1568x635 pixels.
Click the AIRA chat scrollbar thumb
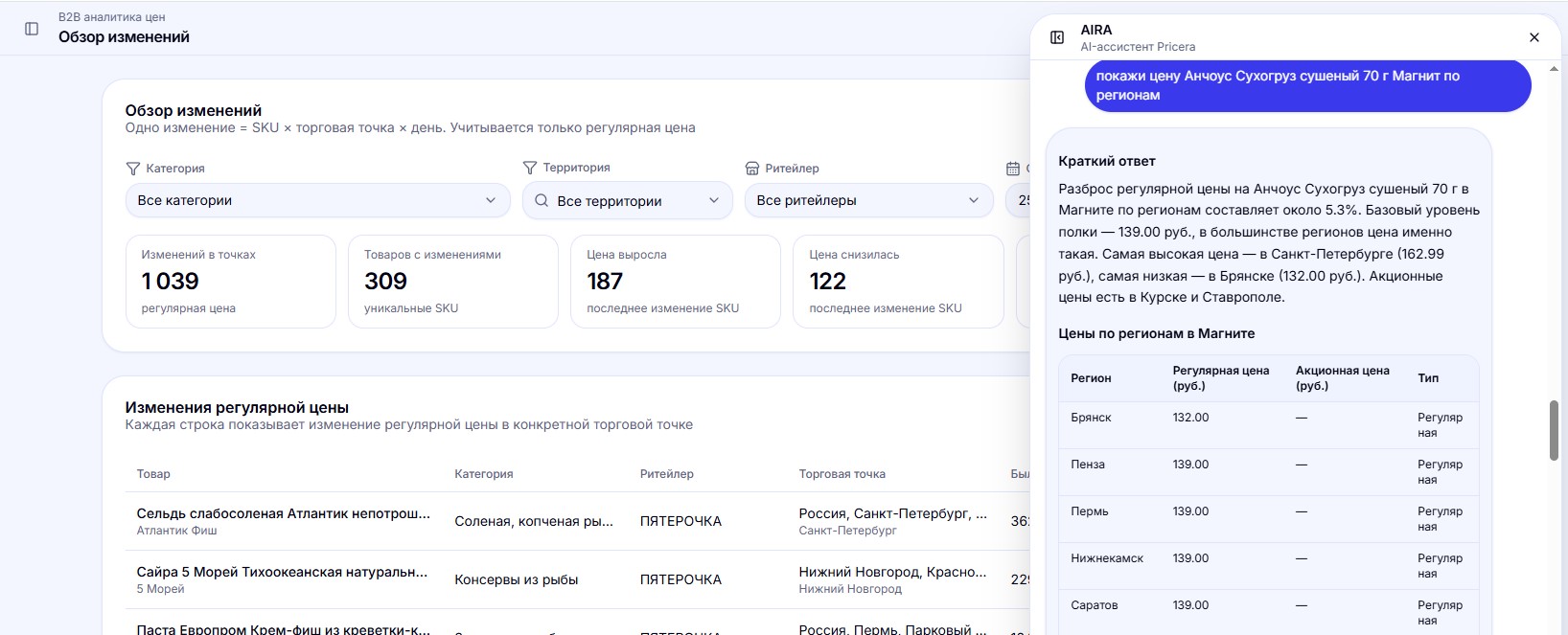[x=1554, y=430]
